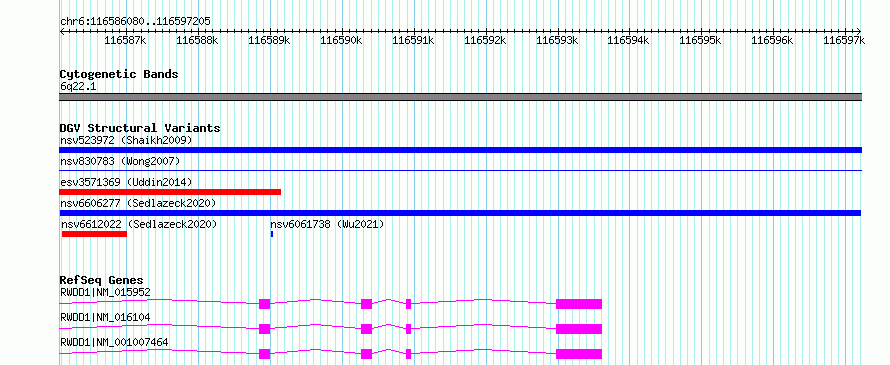This screenshot has height=365, width=890.
Task: Click the gray 6q22.1 cytogenetic band bar
Action: point(460,97)
